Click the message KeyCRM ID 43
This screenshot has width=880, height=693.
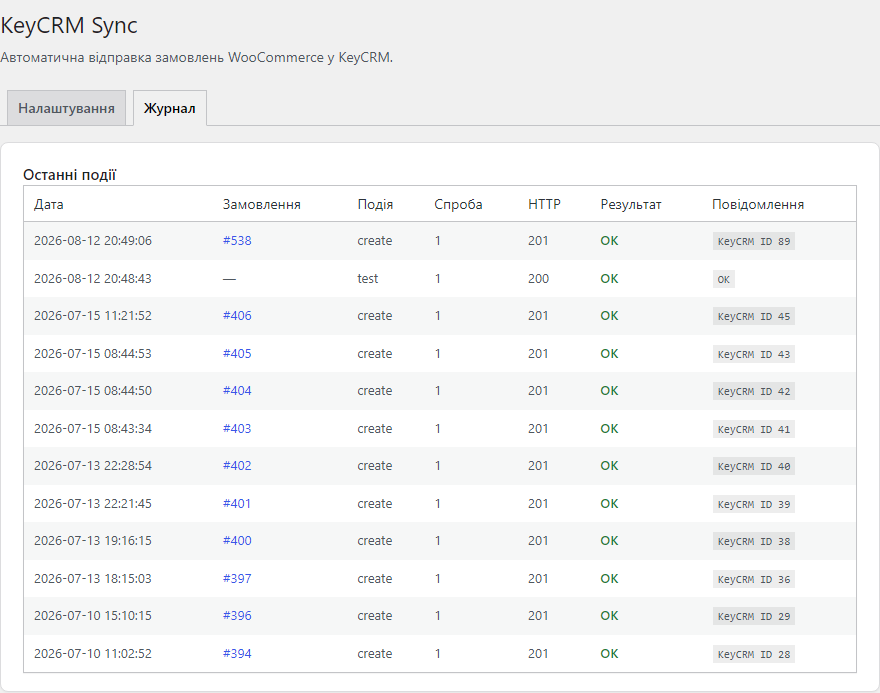[x=754, y=355]
